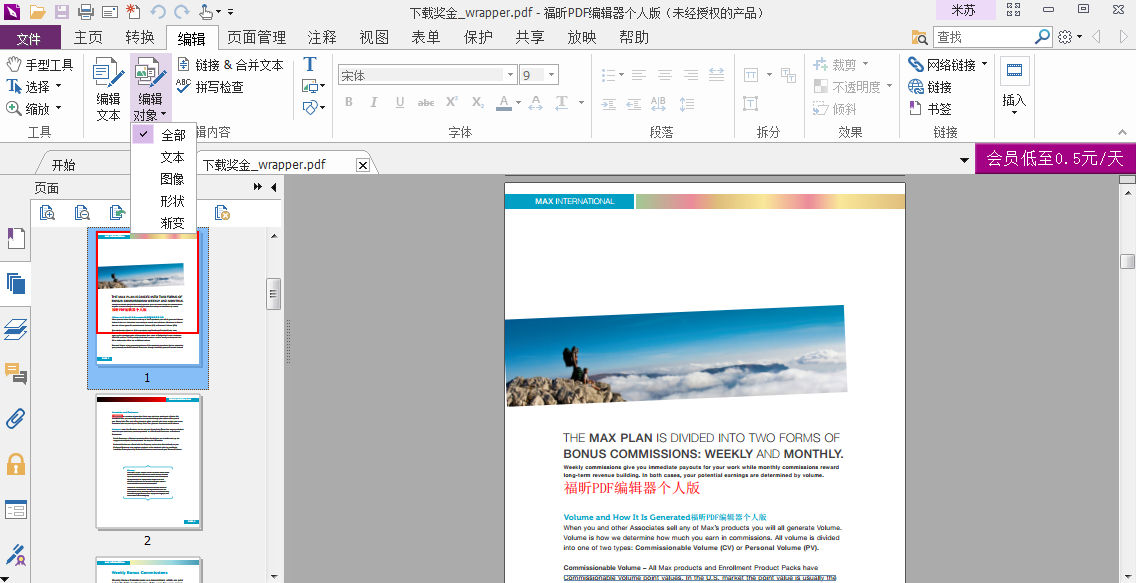Open the font size 9 dropdown
This screenshot has height=583, width=1136.
[552, 75]
